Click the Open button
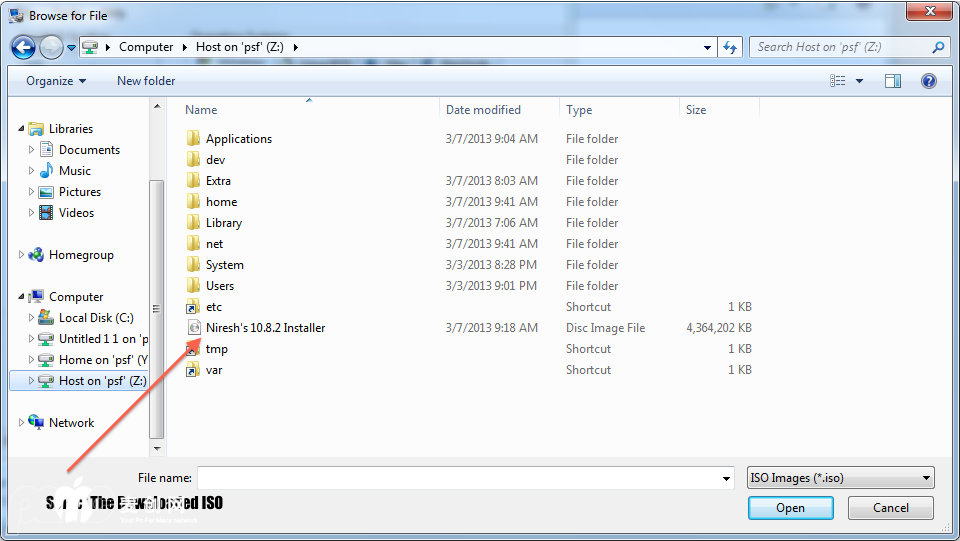Screen dimensions: 960x541 (790, 508)
